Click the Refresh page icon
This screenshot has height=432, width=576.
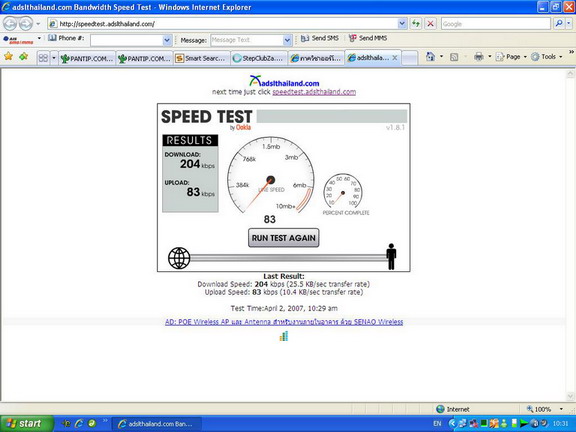click(x=416, y=24)
